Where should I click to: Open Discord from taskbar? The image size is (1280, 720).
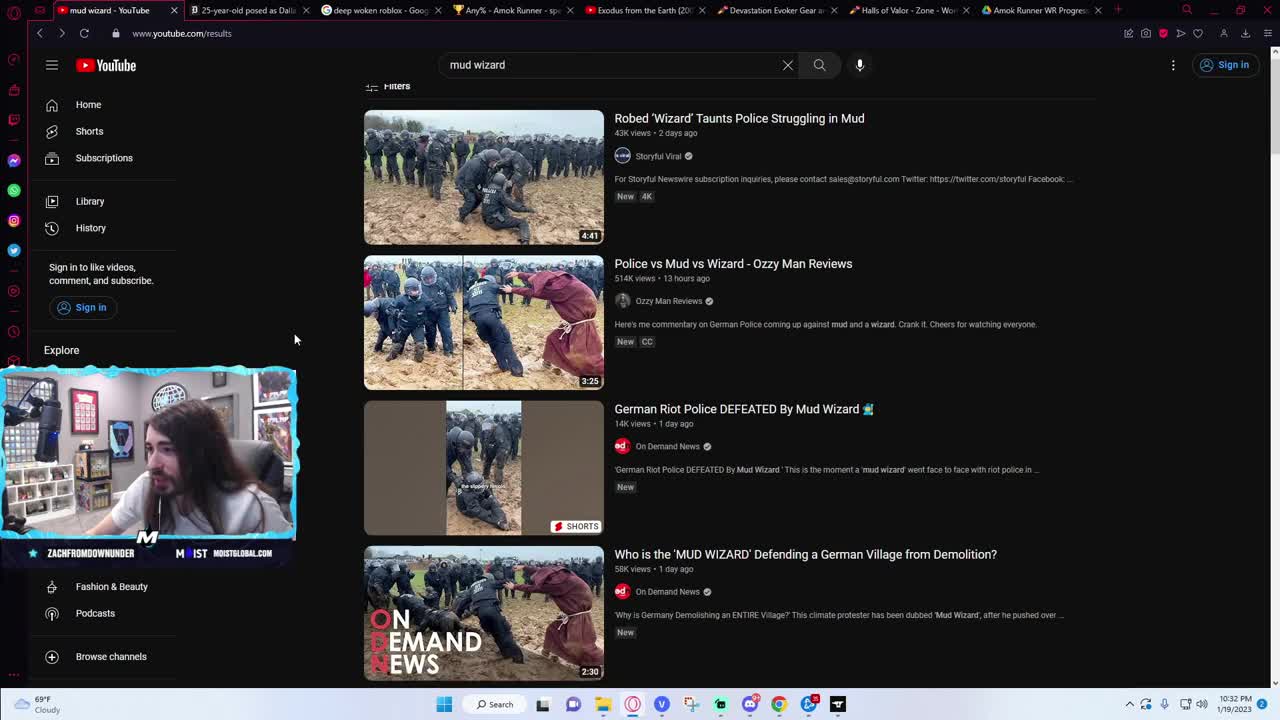[750, 704]
